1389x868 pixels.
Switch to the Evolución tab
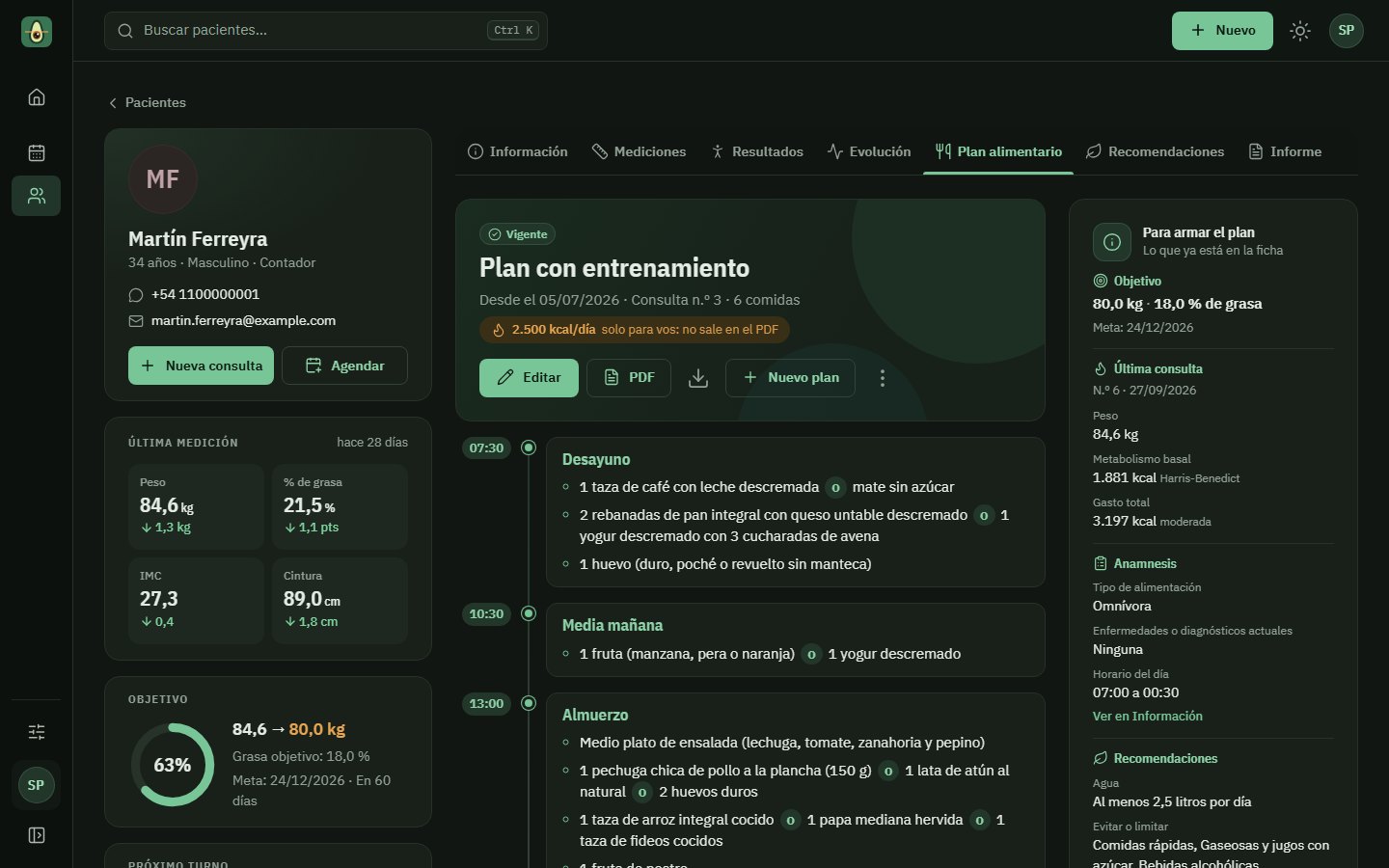coord(868,151)
